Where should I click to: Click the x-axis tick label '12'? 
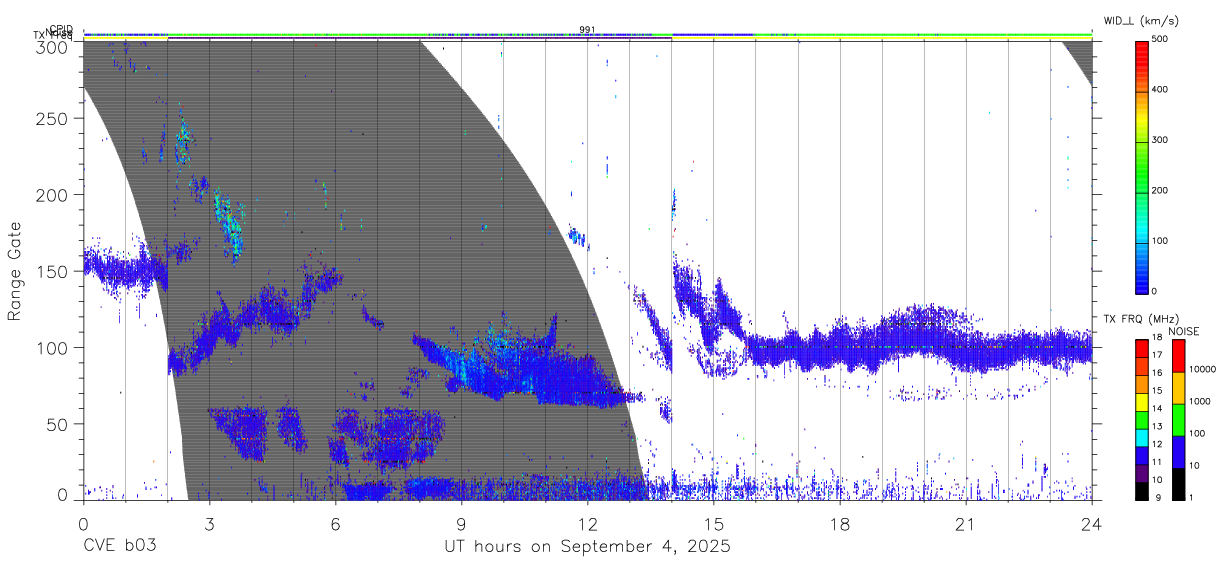click(x=588, y=524)
